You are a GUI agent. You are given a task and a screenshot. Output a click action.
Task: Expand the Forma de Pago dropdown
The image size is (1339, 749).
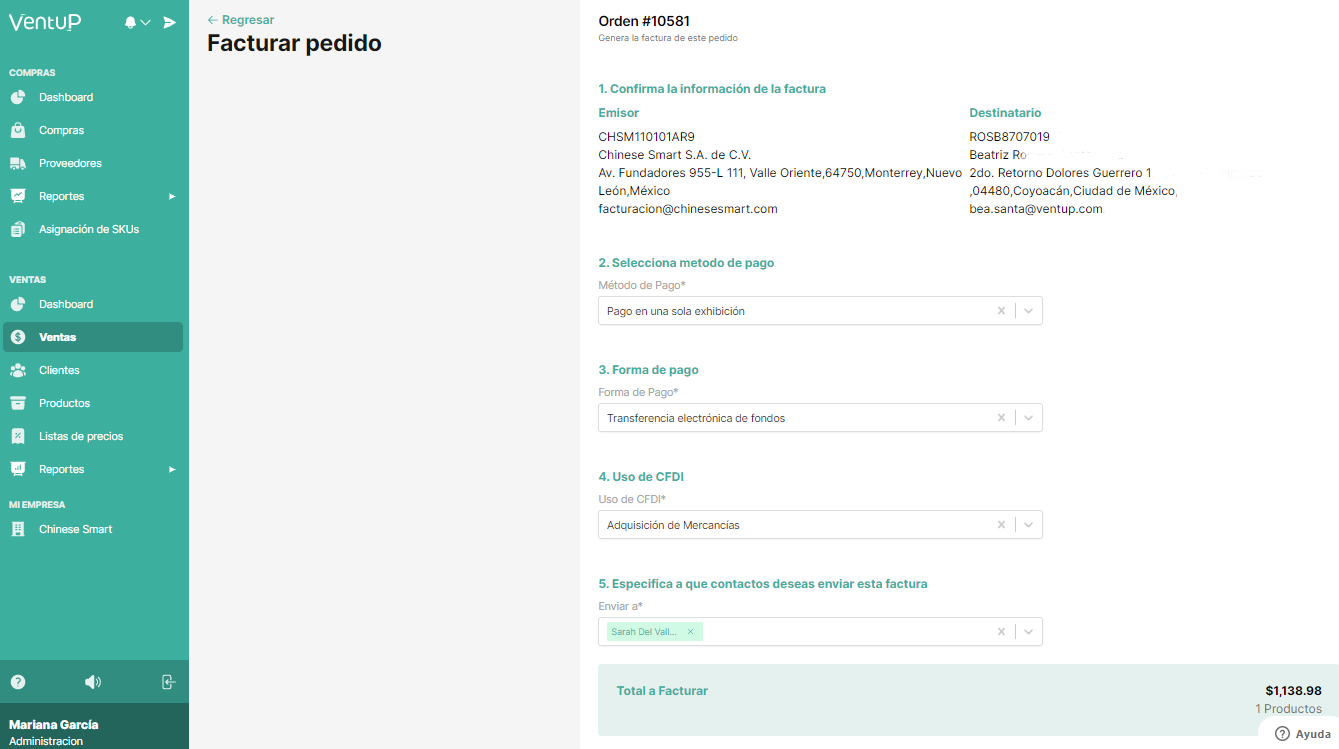pyautogui.click(x=1029, y=418)
